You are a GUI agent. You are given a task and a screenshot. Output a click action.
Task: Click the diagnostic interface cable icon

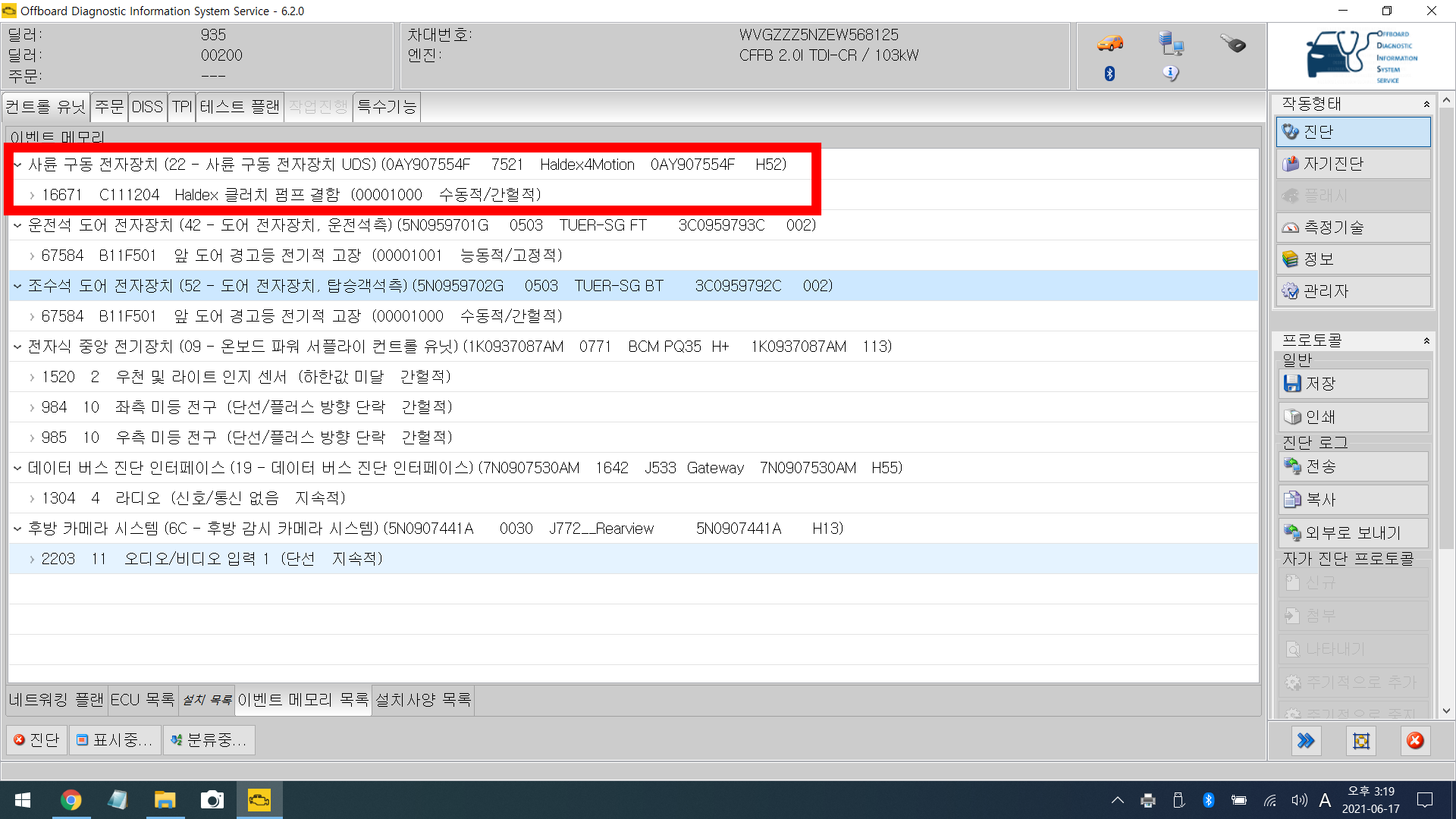(x=1233, y=43)
